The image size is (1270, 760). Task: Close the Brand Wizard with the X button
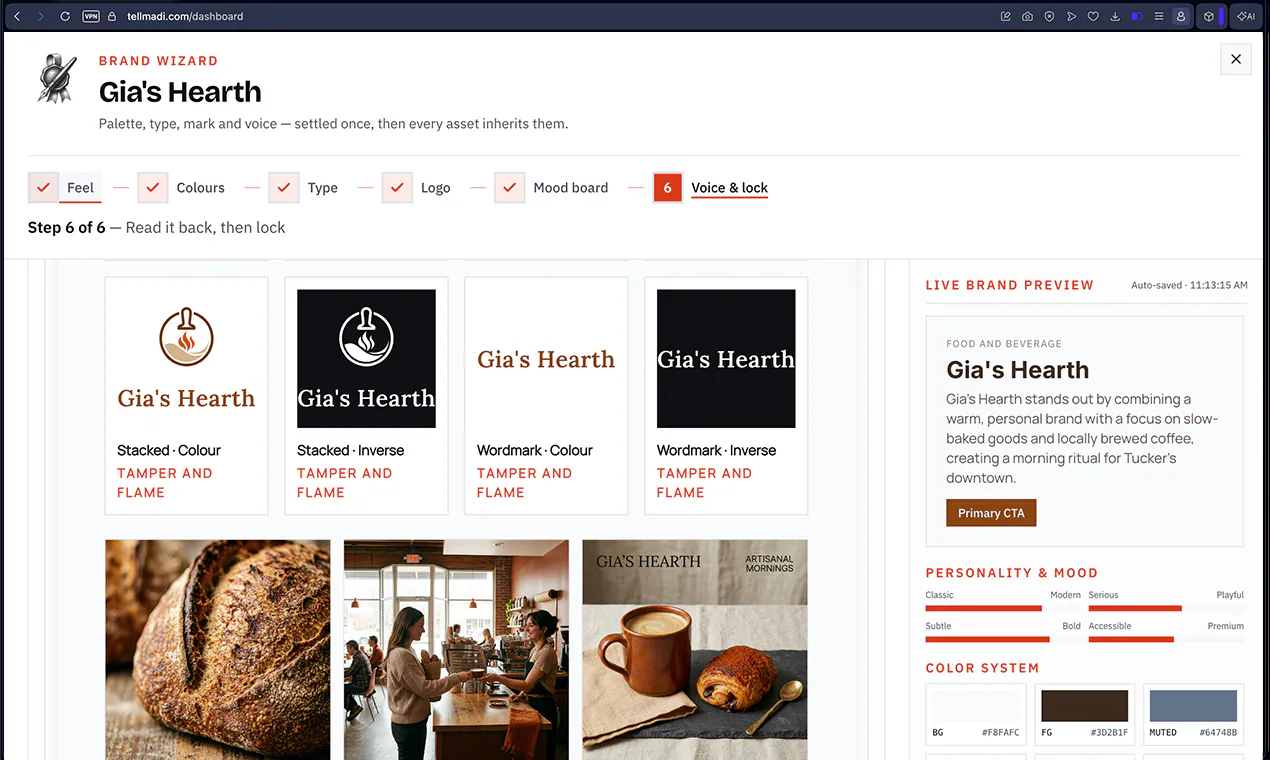pos(1236,59)
